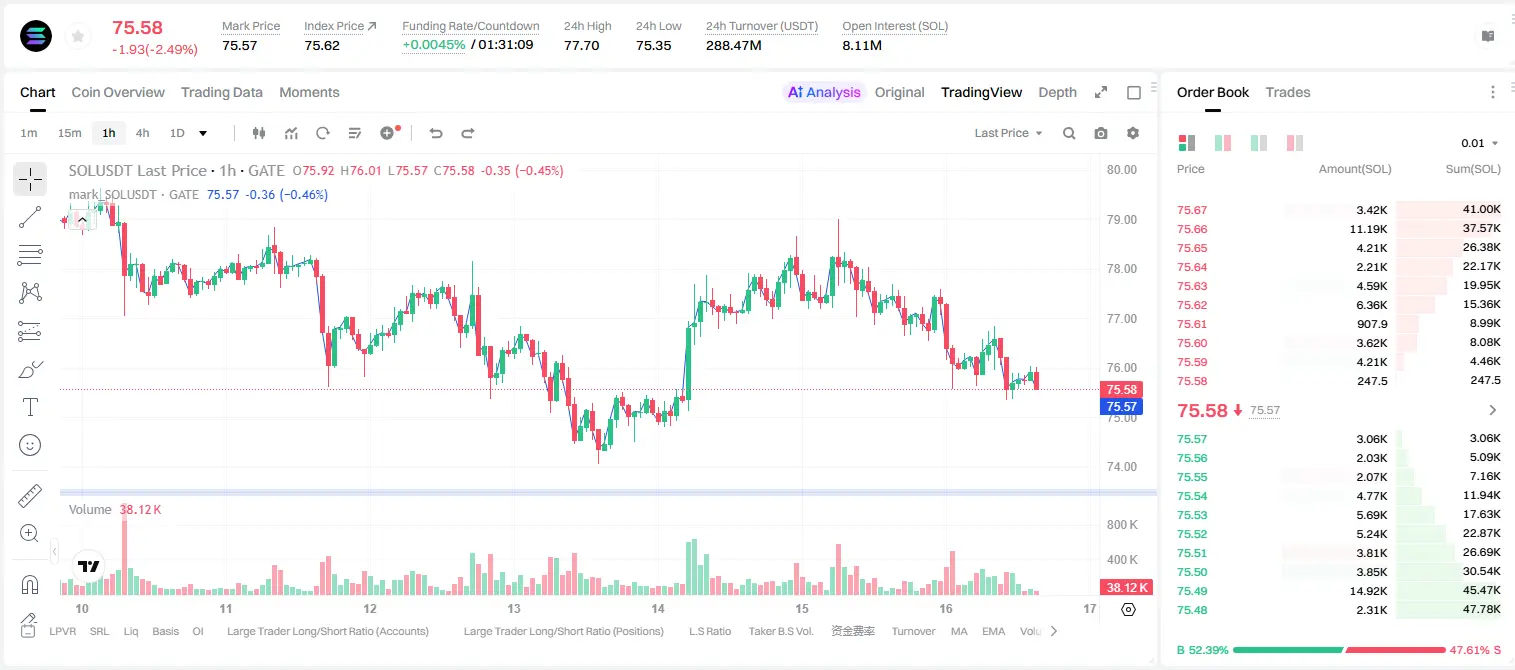Switch chart to Depth view

pyautogui.click(x=1057, y=92)
